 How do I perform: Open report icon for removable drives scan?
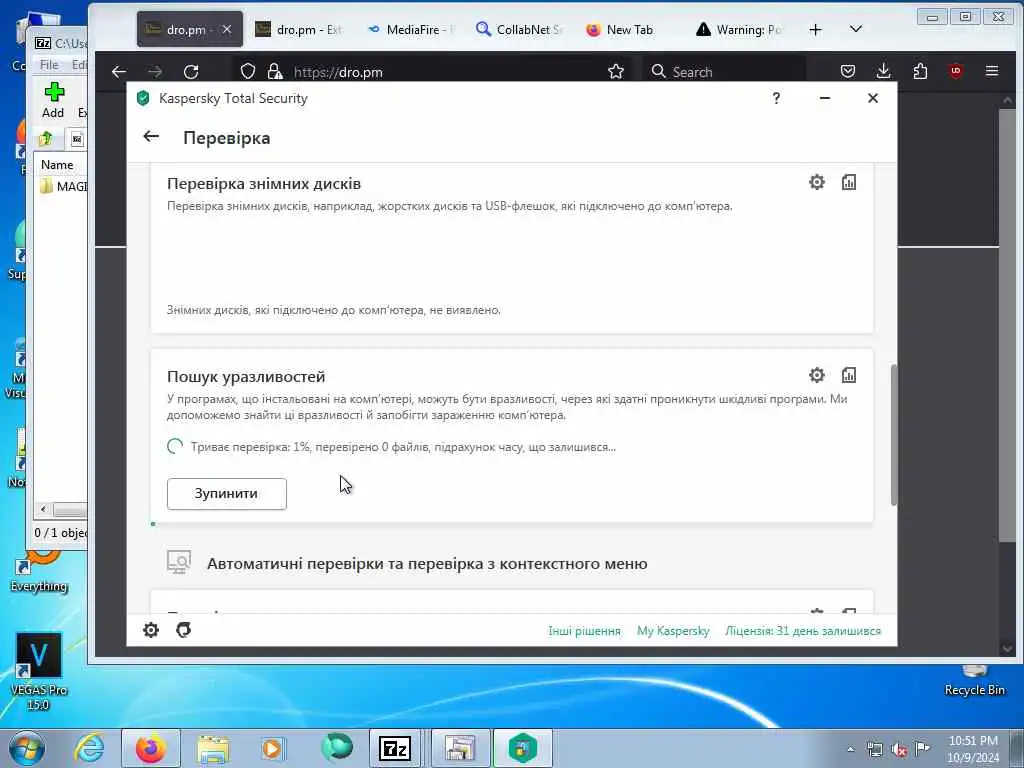[x=848, y=182]
